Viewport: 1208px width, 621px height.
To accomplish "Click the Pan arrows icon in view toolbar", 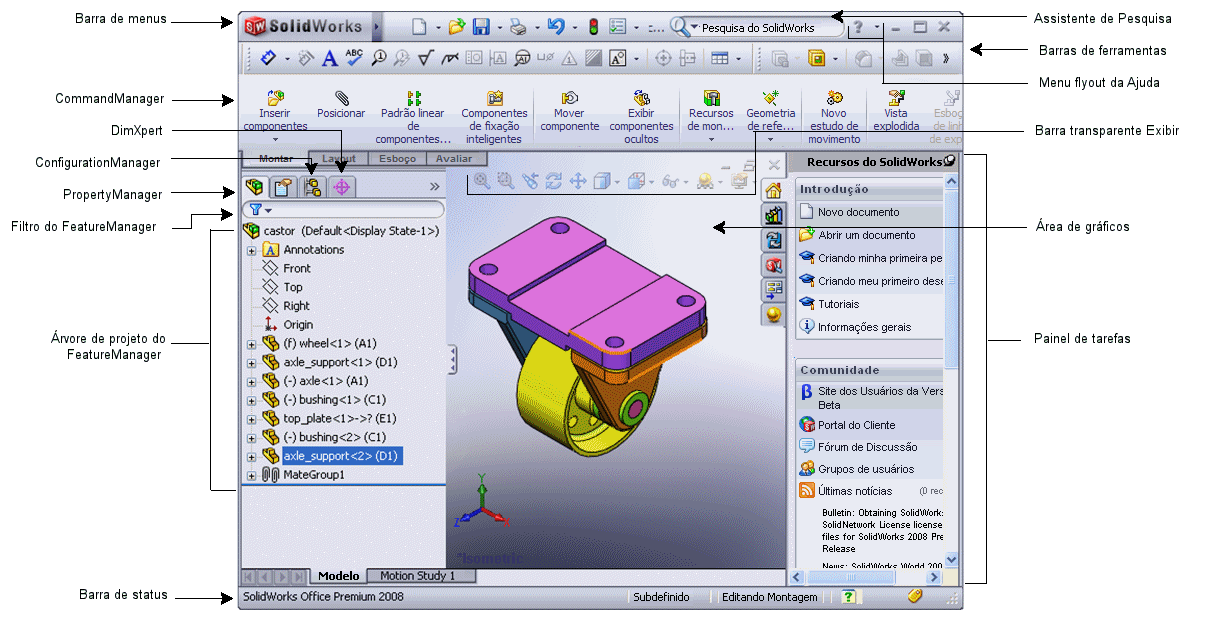I will pyautogui.click(x=577, y=181).
